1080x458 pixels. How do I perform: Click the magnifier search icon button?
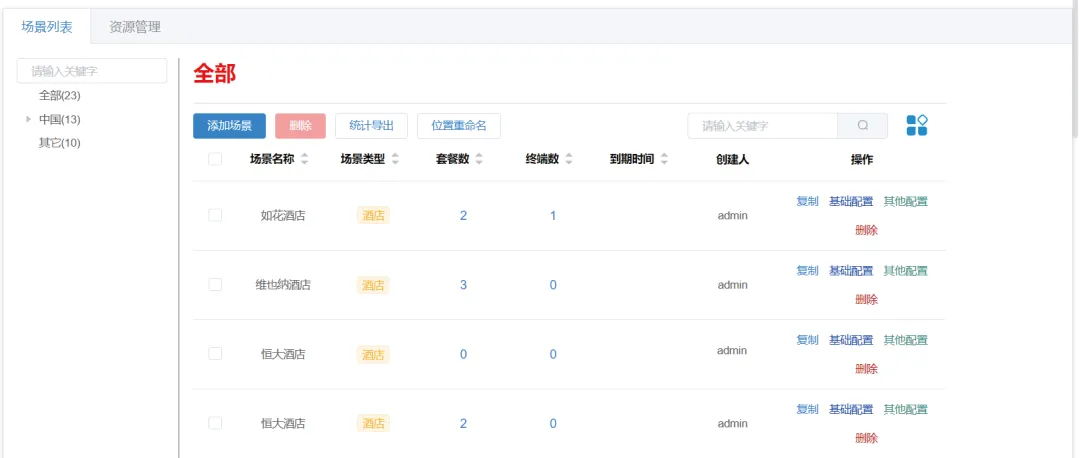pos(863,126)
